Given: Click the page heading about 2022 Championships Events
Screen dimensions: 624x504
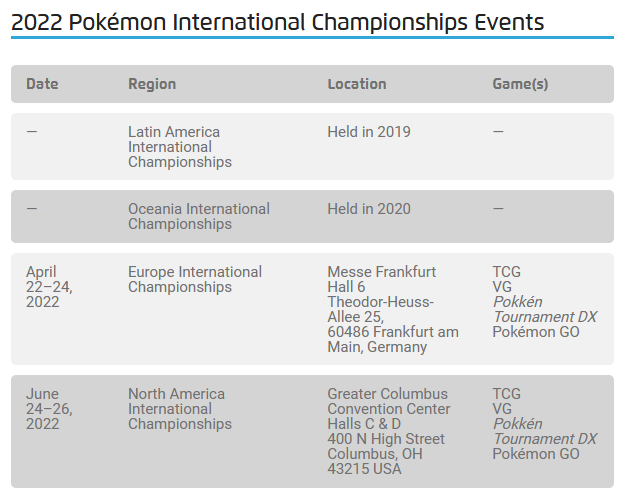Looking at the screenshot, I should tap(277, 22).
